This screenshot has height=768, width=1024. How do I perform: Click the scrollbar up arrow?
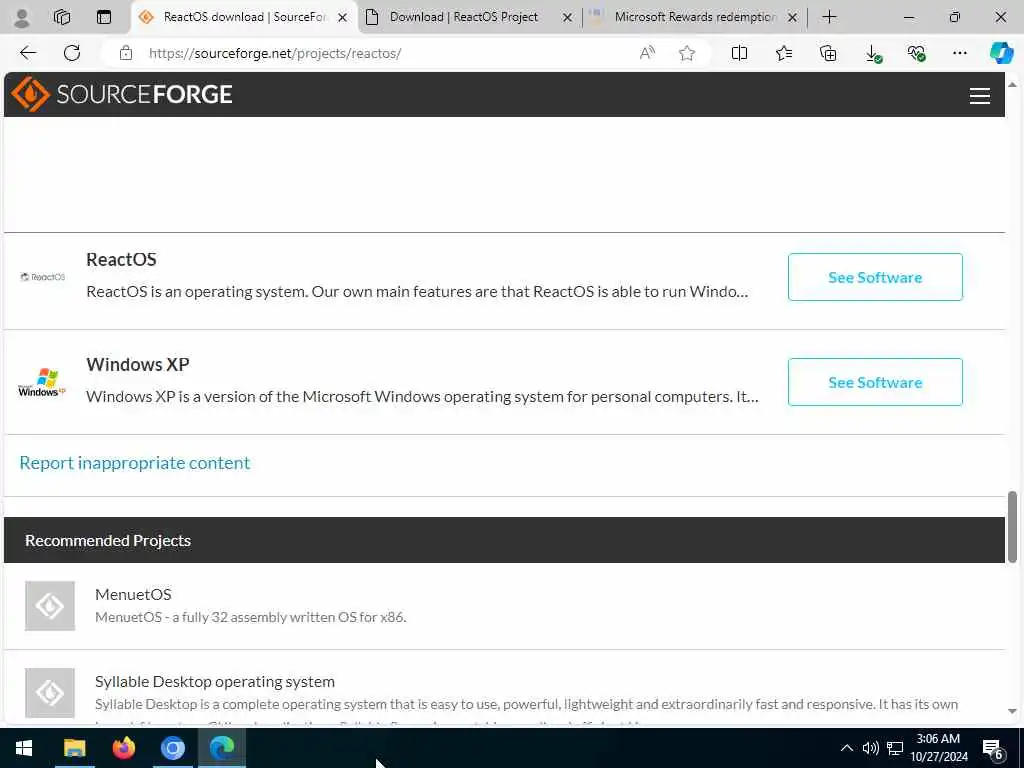click(x=1012, y=84)
